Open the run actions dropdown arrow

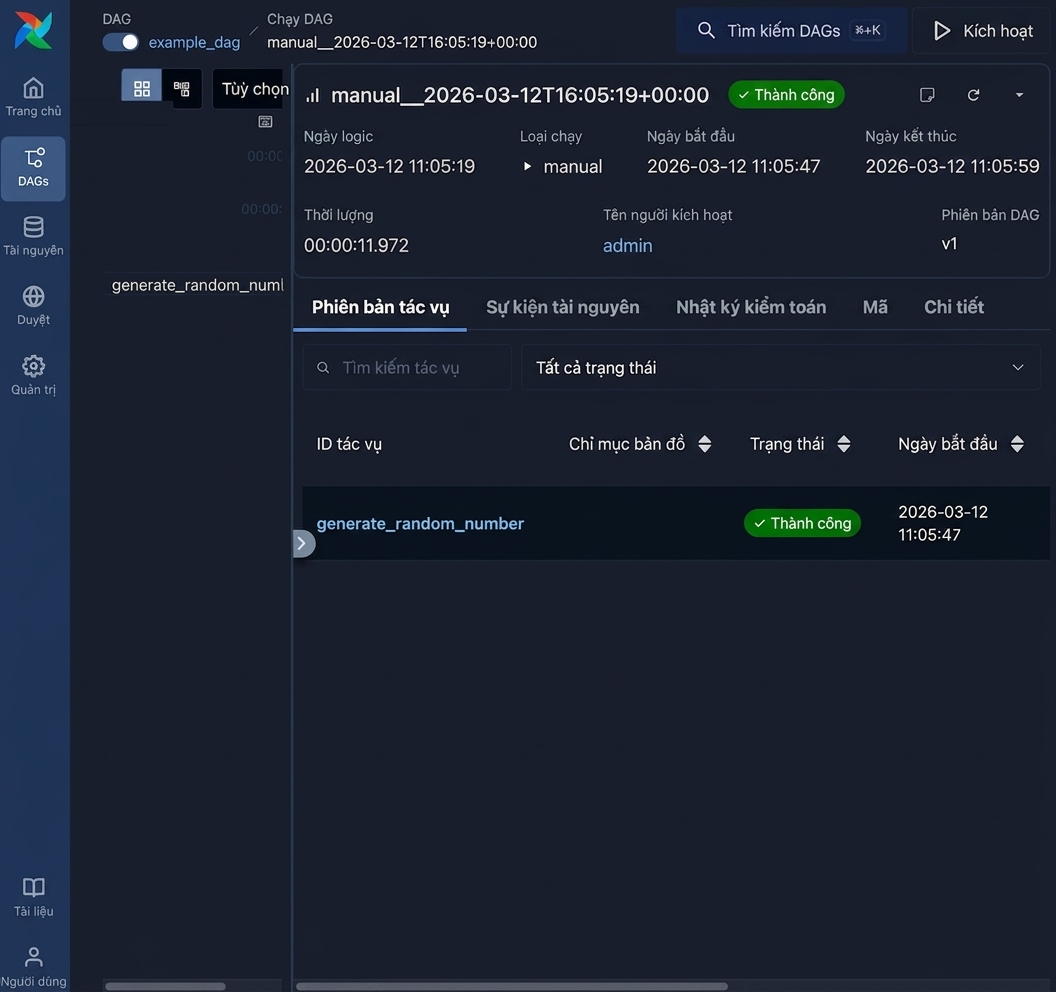(1019, 95)
